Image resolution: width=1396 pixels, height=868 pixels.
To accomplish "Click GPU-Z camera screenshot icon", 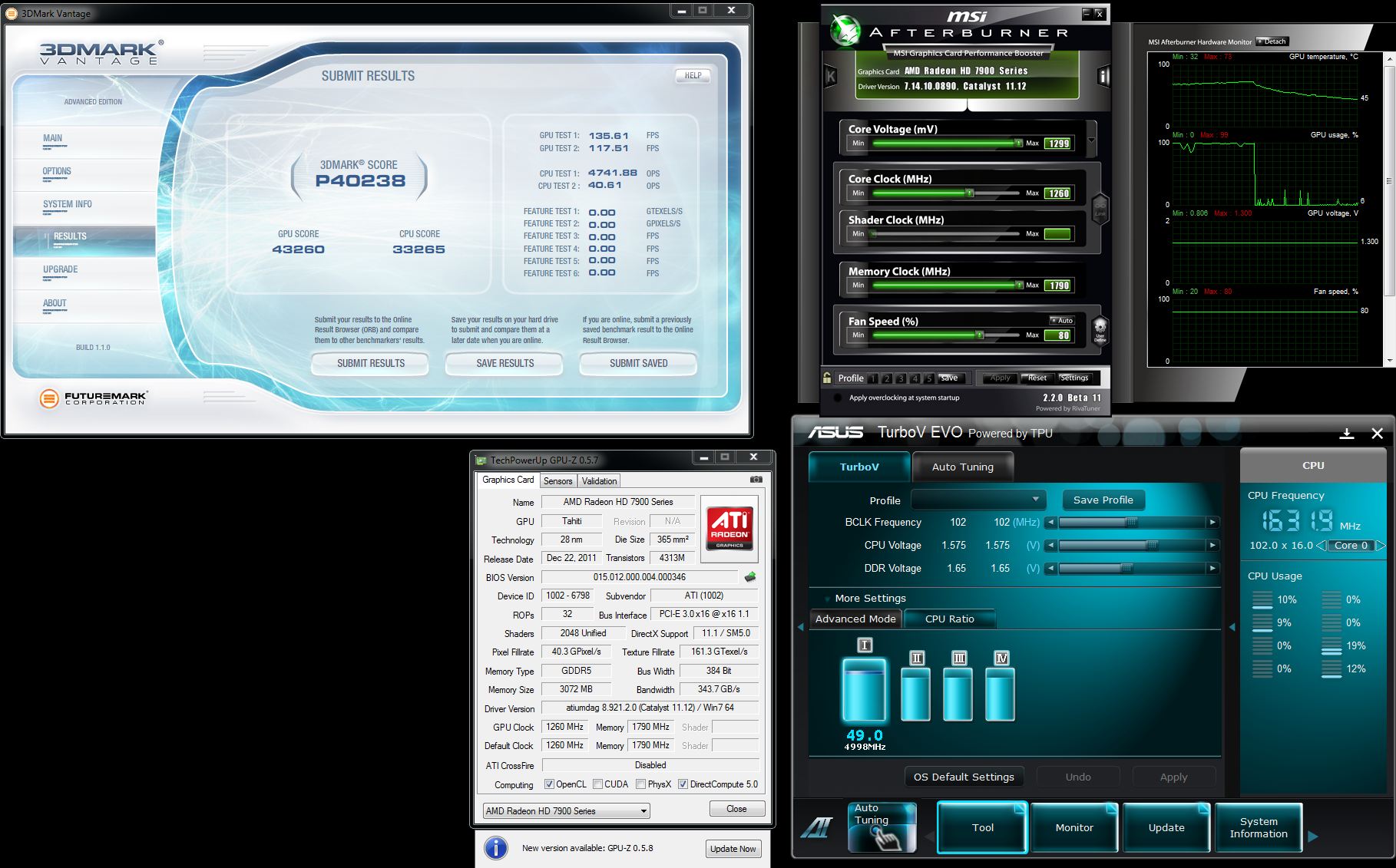I will click(x=756, y=480).
